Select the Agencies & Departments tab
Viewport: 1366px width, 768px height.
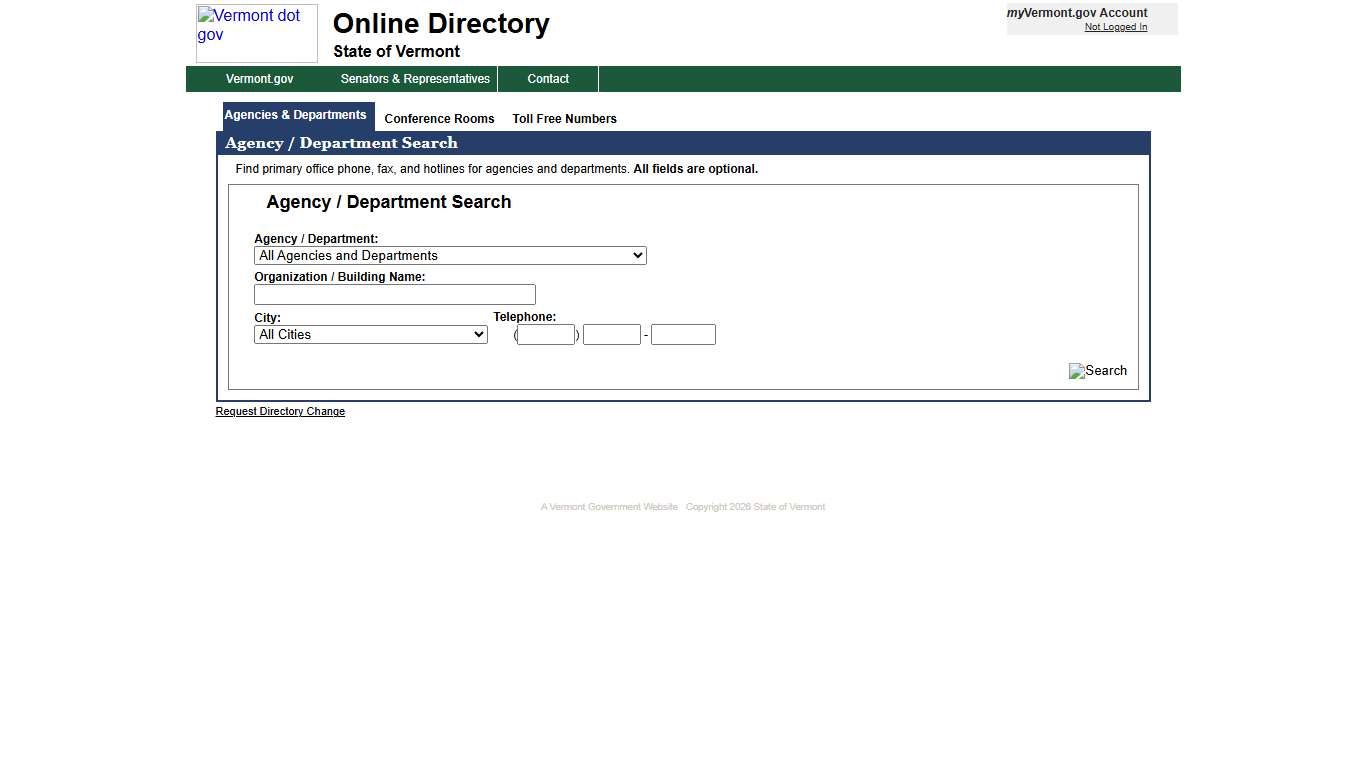pyautogui.click(x=296, y=115)
